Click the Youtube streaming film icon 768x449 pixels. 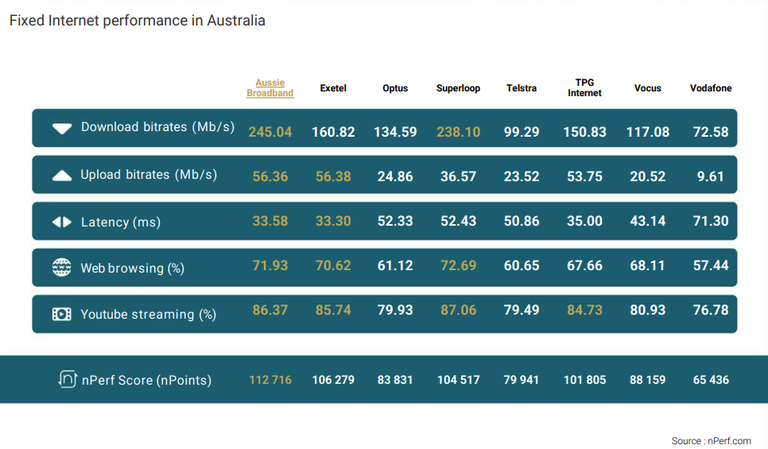[62, 314]
